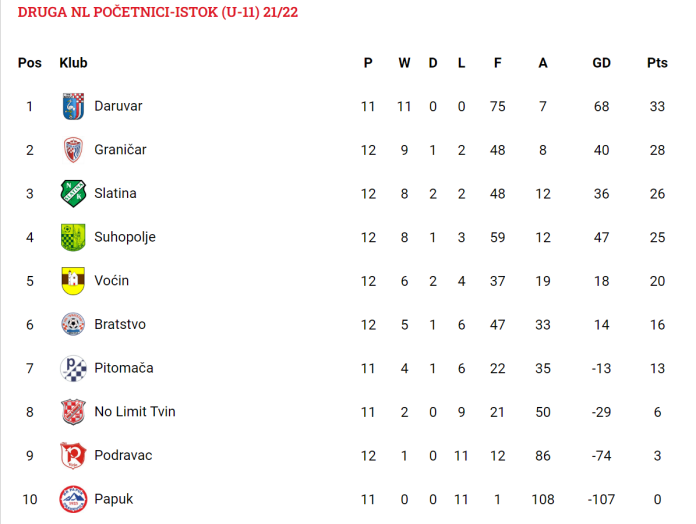Click the Suhopolje club crest

pyautogui.click(x=73, y=237)
